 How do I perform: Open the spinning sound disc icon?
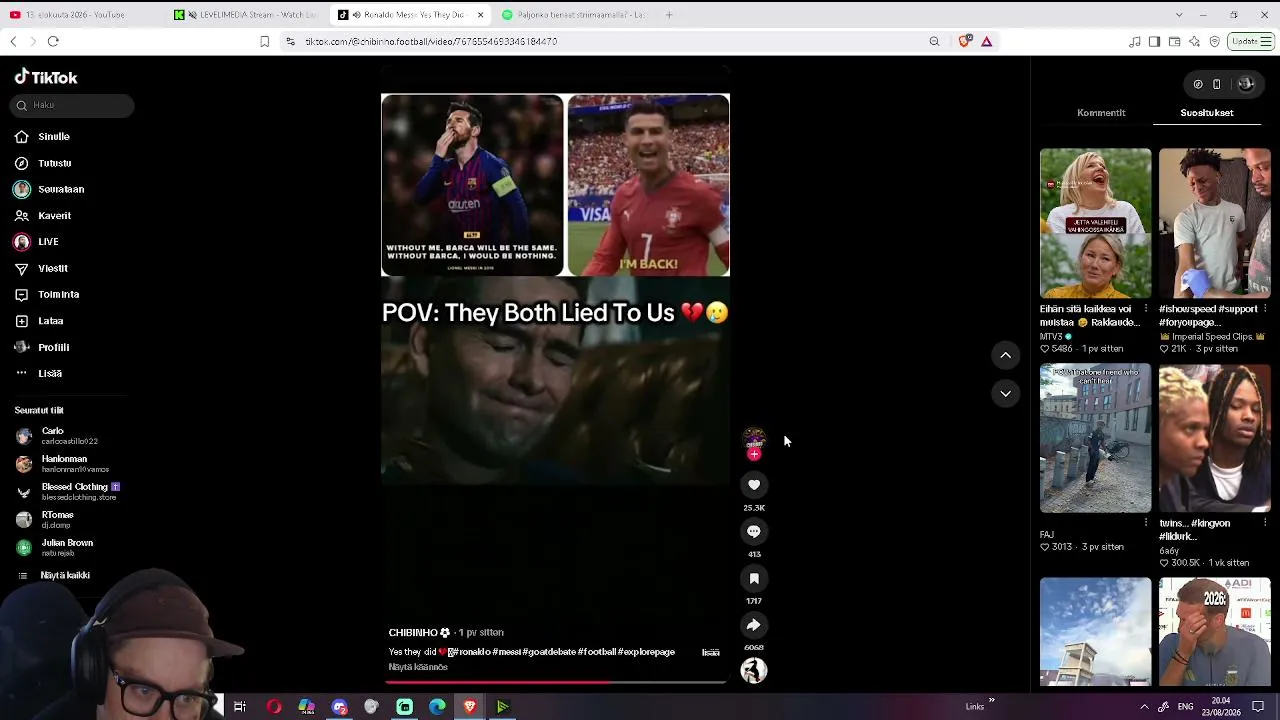click(x=754, y=670)
